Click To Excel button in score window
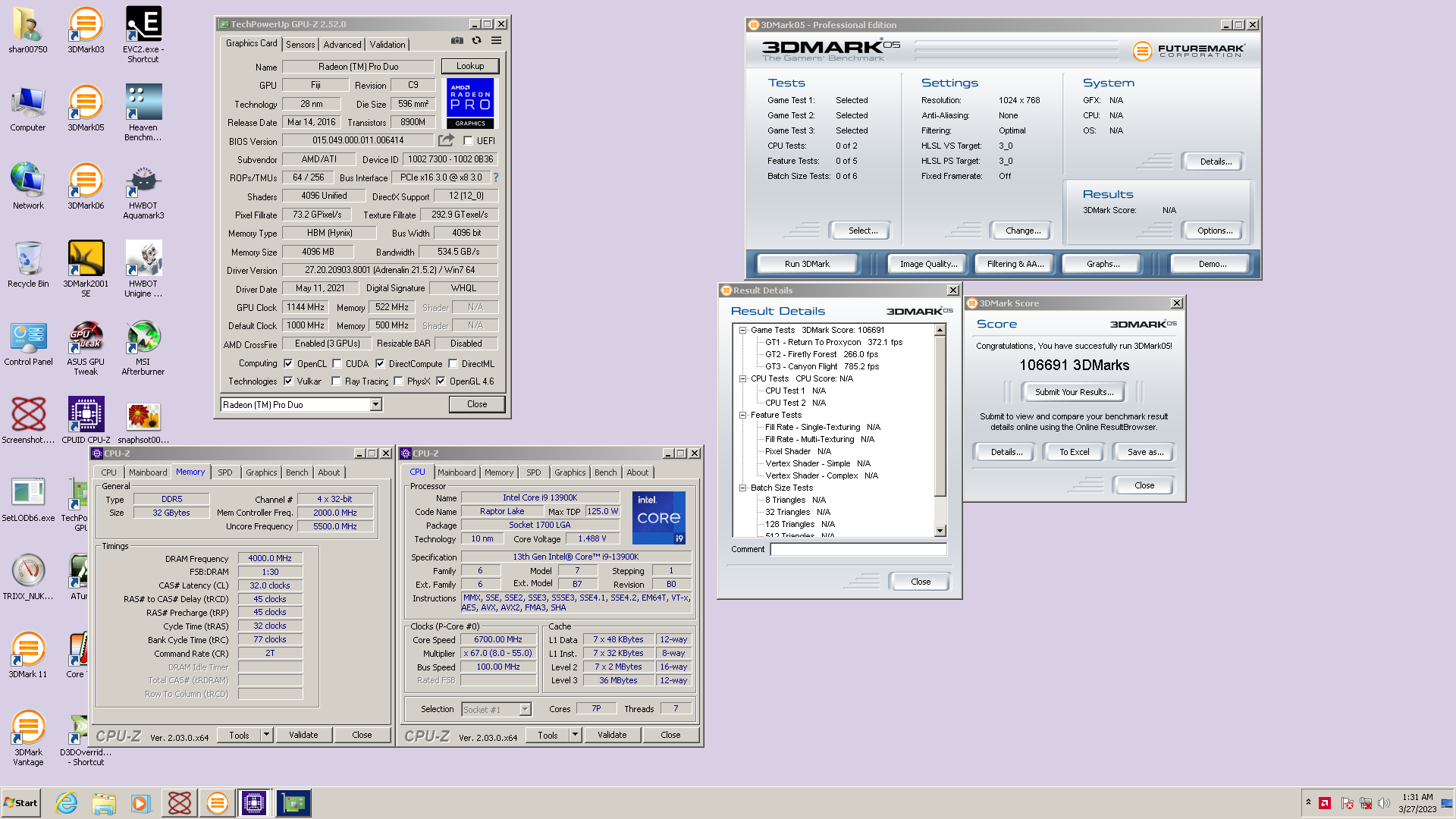Image resolution: width=1456 pixels, height=819 pixels. point(1074,452)
